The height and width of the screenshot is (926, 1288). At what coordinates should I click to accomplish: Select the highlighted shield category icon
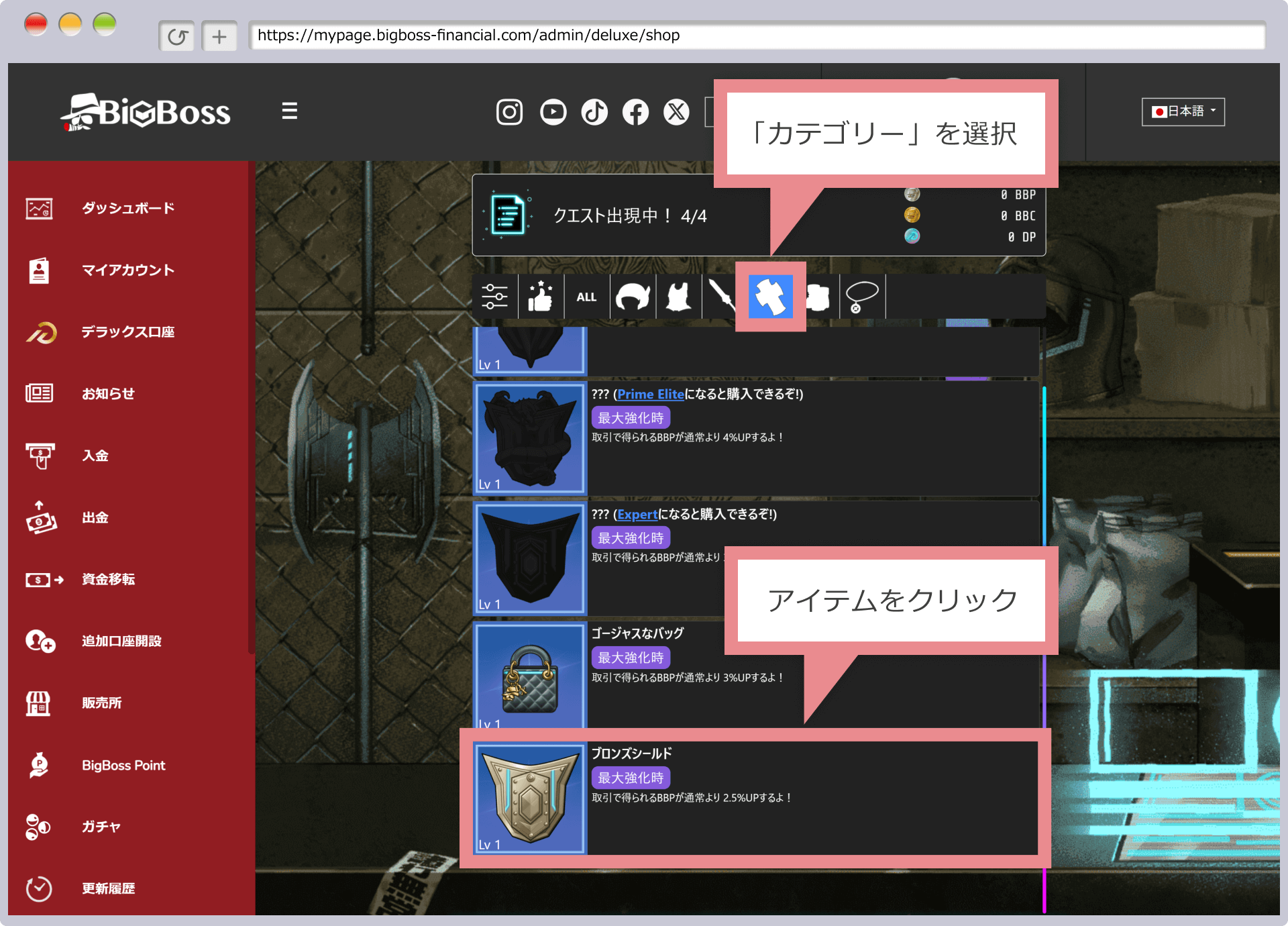click(770, 297)
